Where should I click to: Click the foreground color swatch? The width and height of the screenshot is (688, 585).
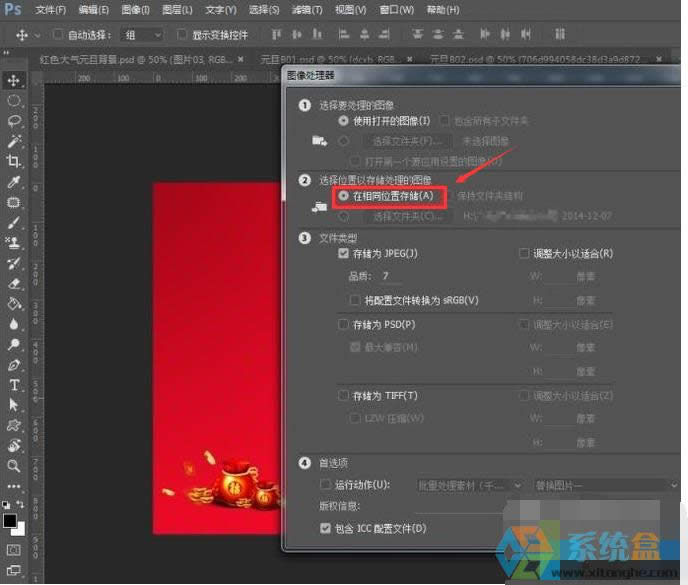click(x=10, y=520)
